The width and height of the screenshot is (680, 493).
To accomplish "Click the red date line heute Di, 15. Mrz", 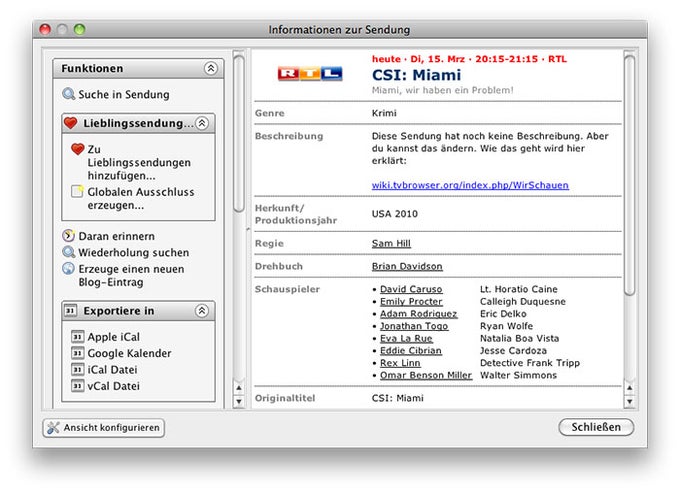I will pyautogui.click(x=469, y=59).
